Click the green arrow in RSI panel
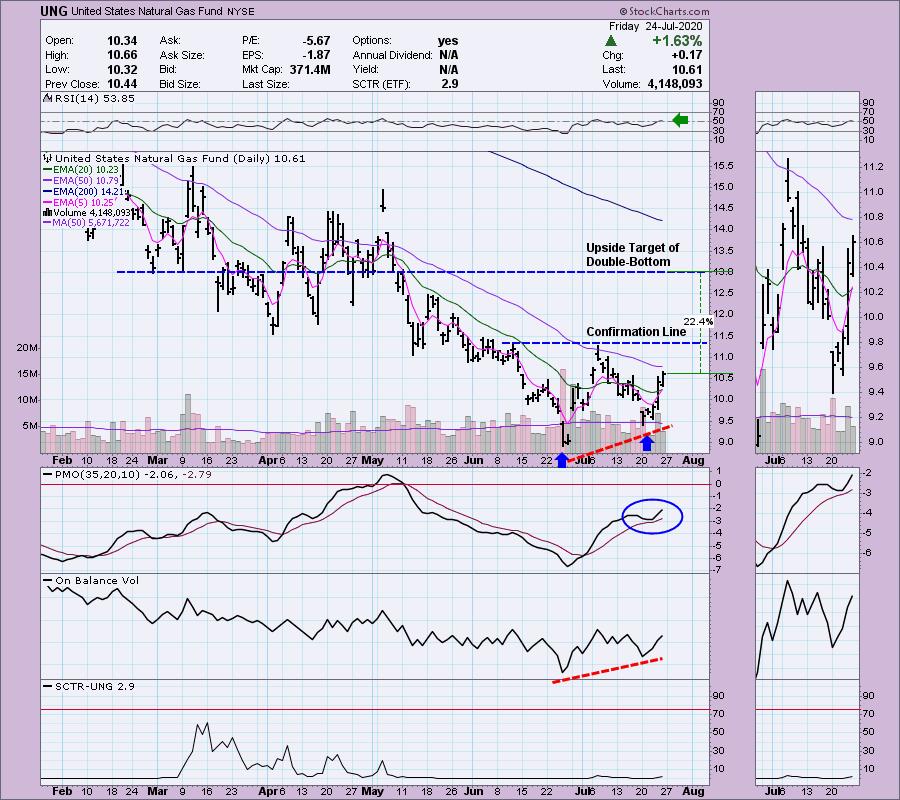 point(680,121)
